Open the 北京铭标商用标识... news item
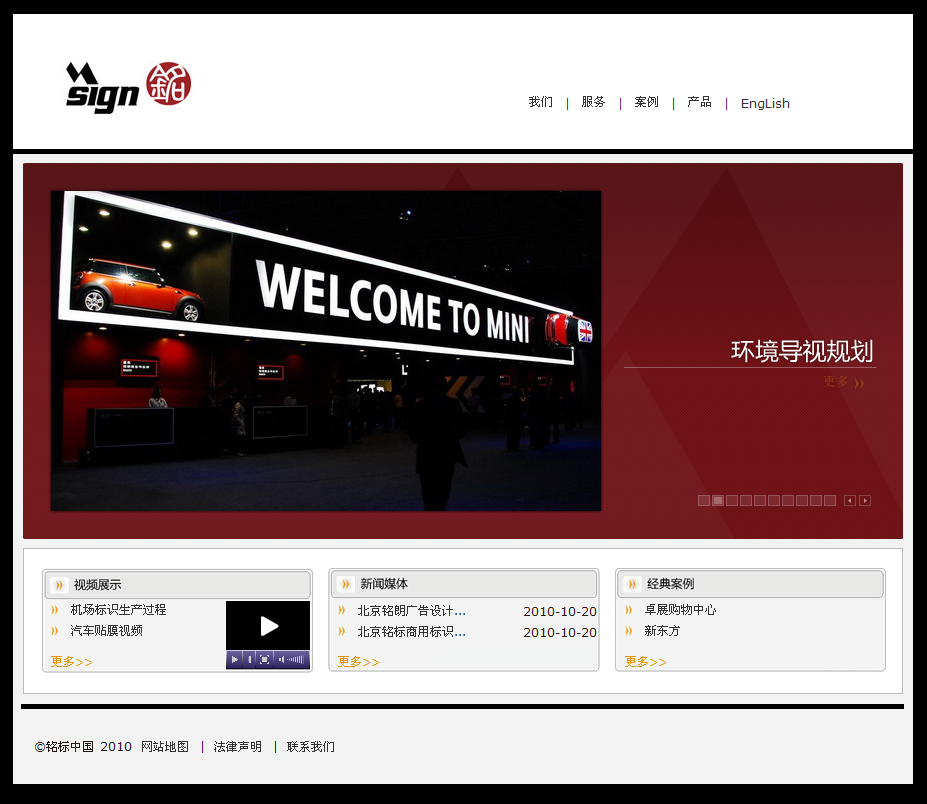Screen dimensions: 927x804 411,631
